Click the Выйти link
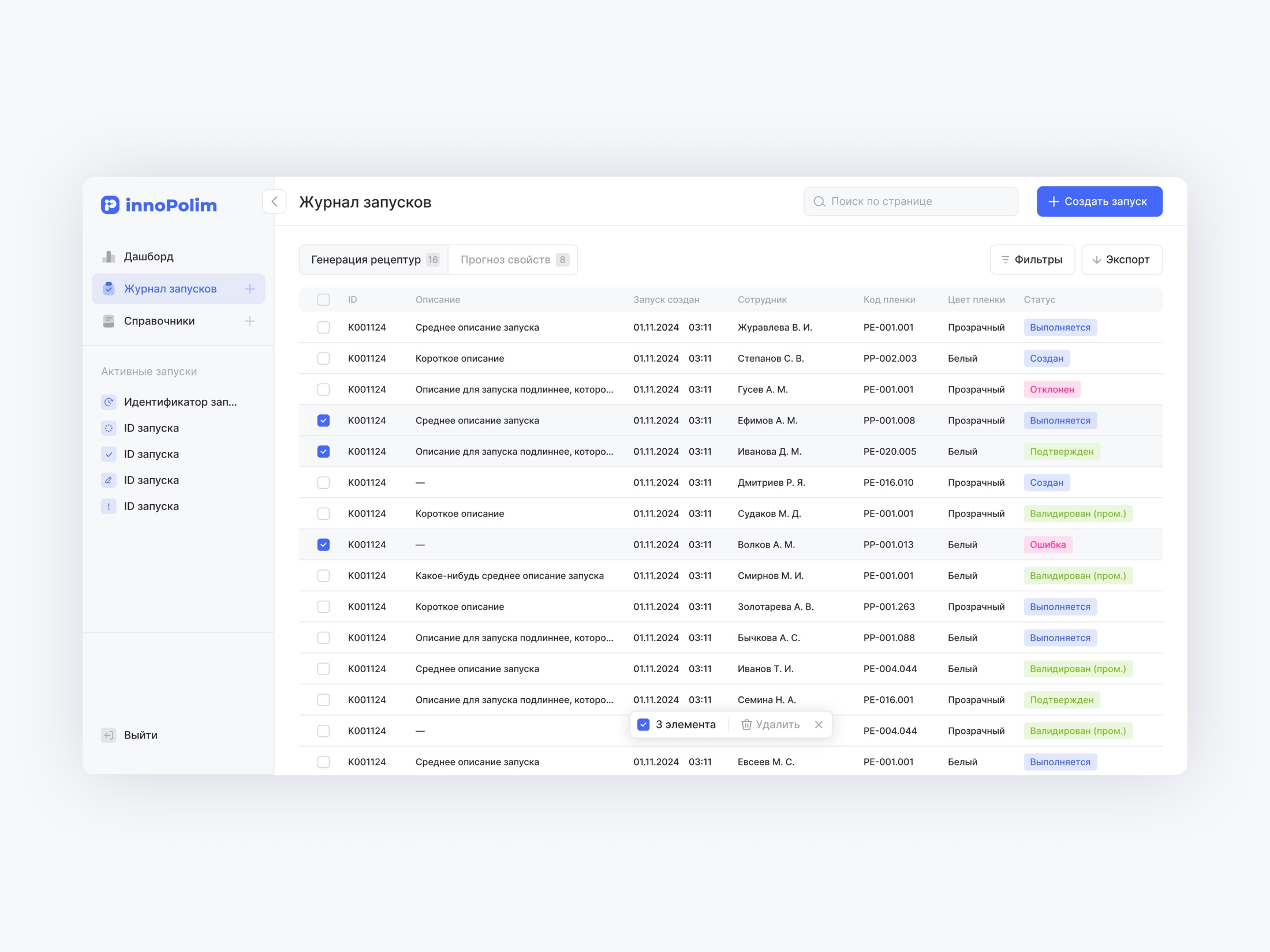The height and width of the screenshot is (952, 1270). pyautogui.click(x=141, y=734)
